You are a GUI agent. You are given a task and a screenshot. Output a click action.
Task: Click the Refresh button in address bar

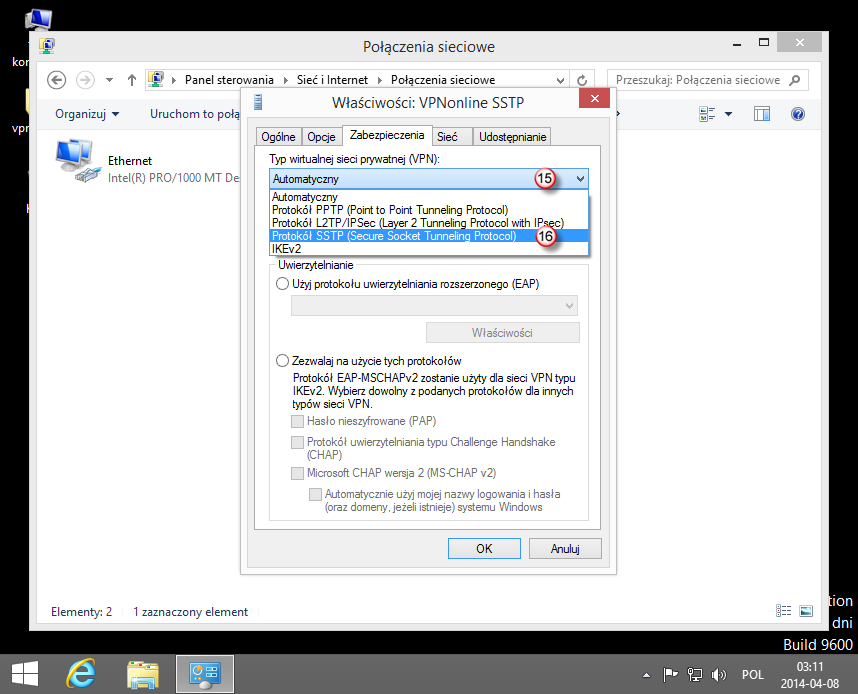pyautogui.click(x=582, y=80)
